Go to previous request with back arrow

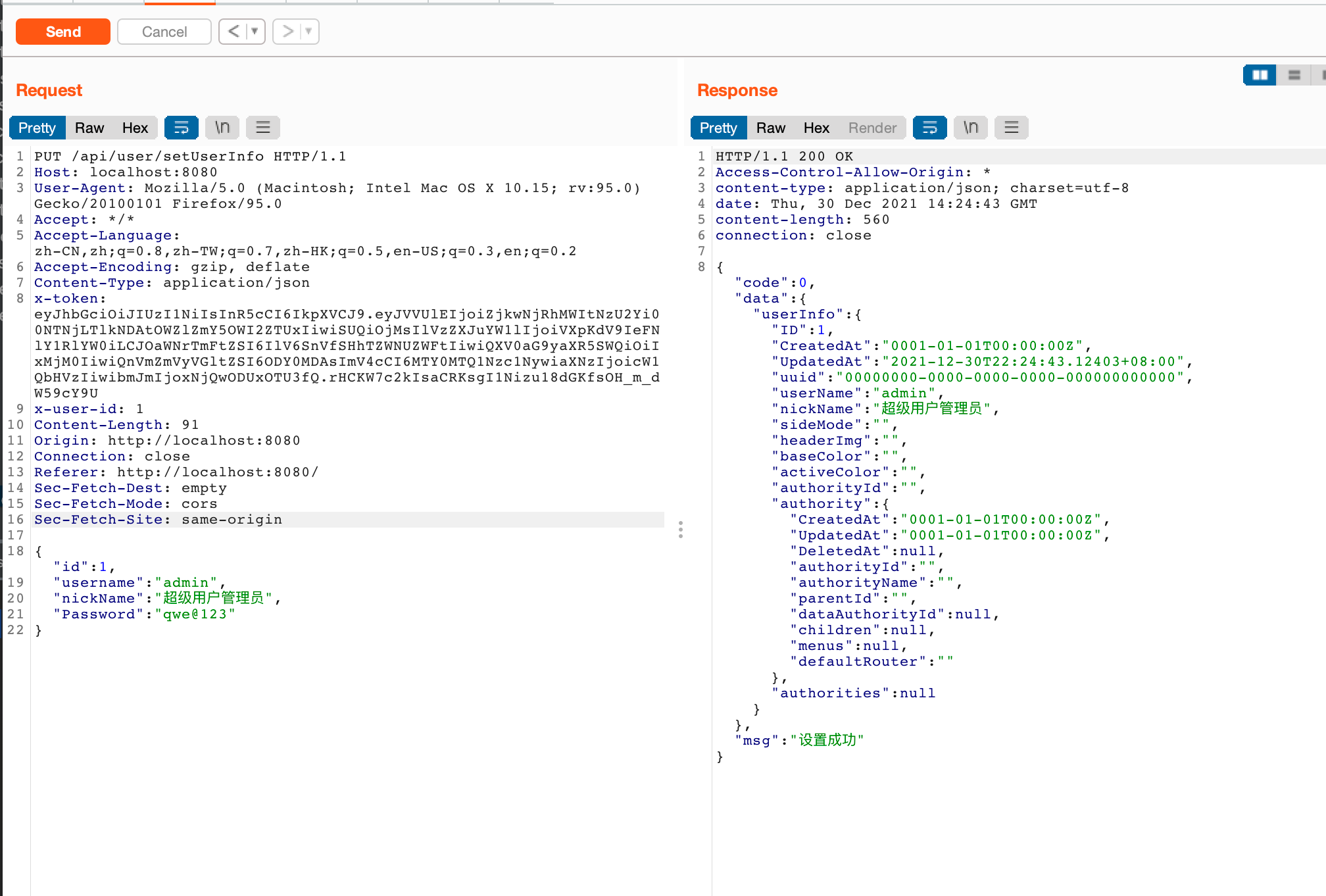pos(233,32)
